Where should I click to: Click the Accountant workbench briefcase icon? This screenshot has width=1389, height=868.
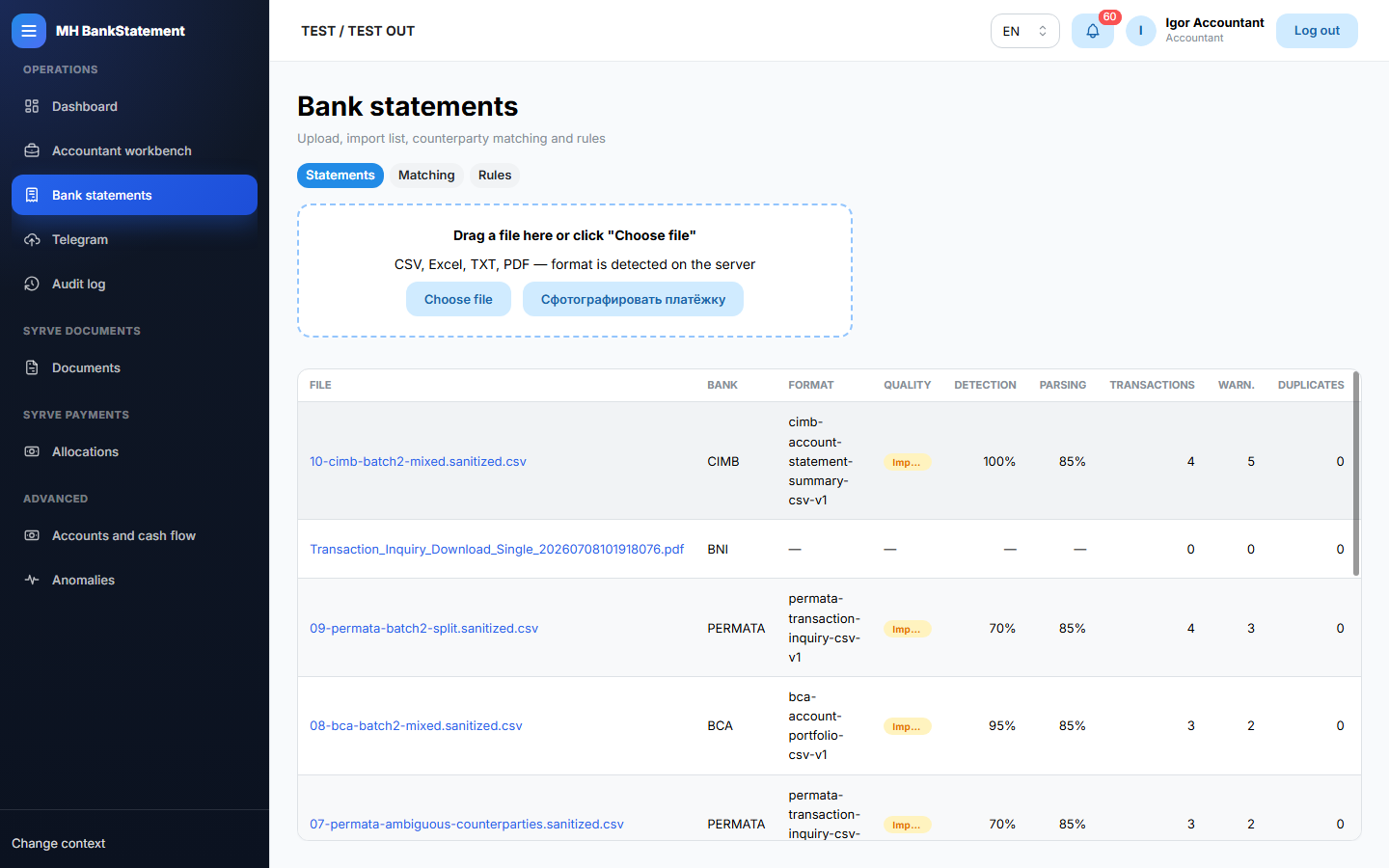[32, 150]
